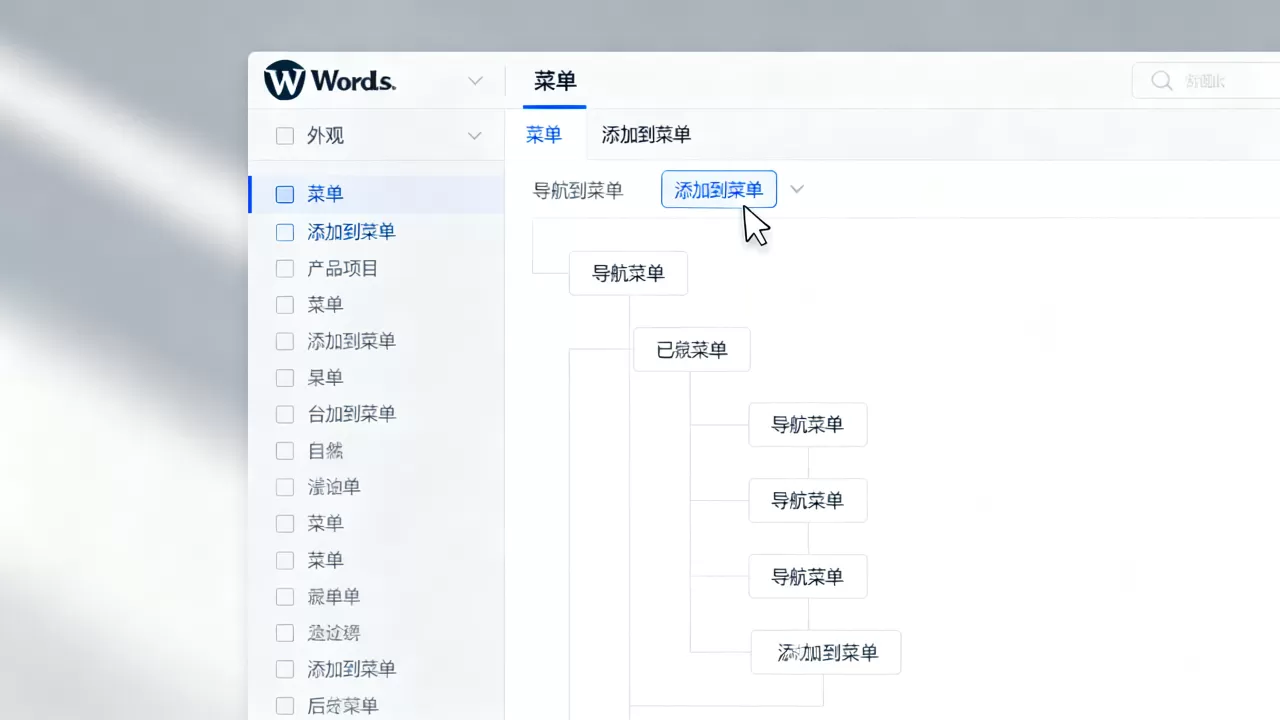
Task: Tick the checkbox next to 外观
Action: pyautogui.click(x=285, y=136)
